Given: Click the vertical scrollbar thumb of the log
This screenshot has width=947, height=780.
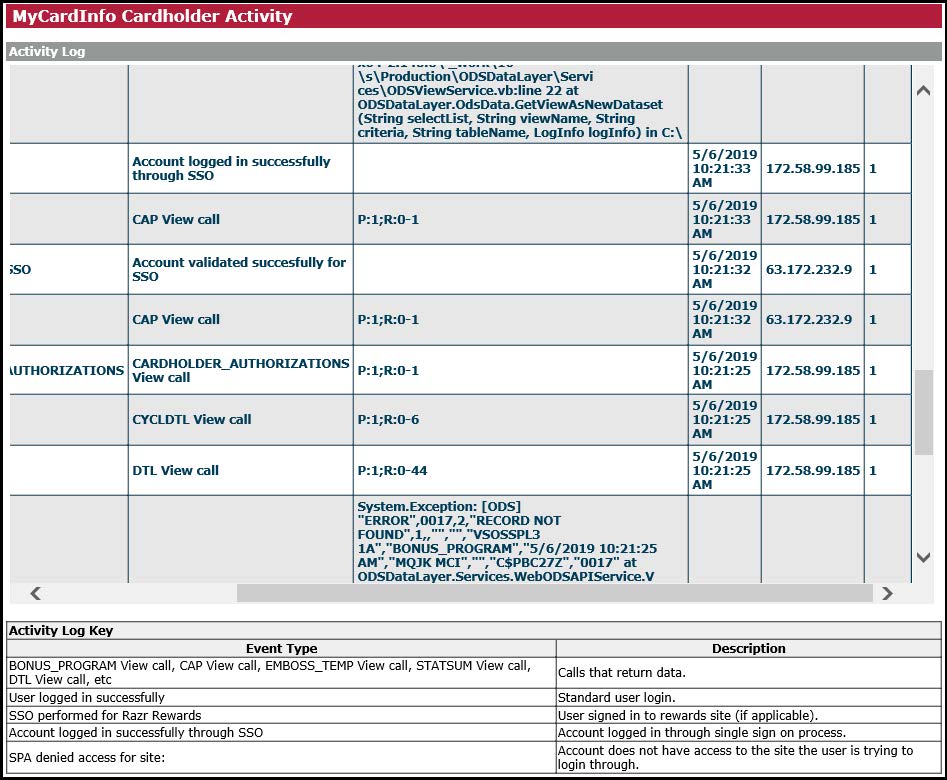Looking at the screenshot, I should [923, 412].
